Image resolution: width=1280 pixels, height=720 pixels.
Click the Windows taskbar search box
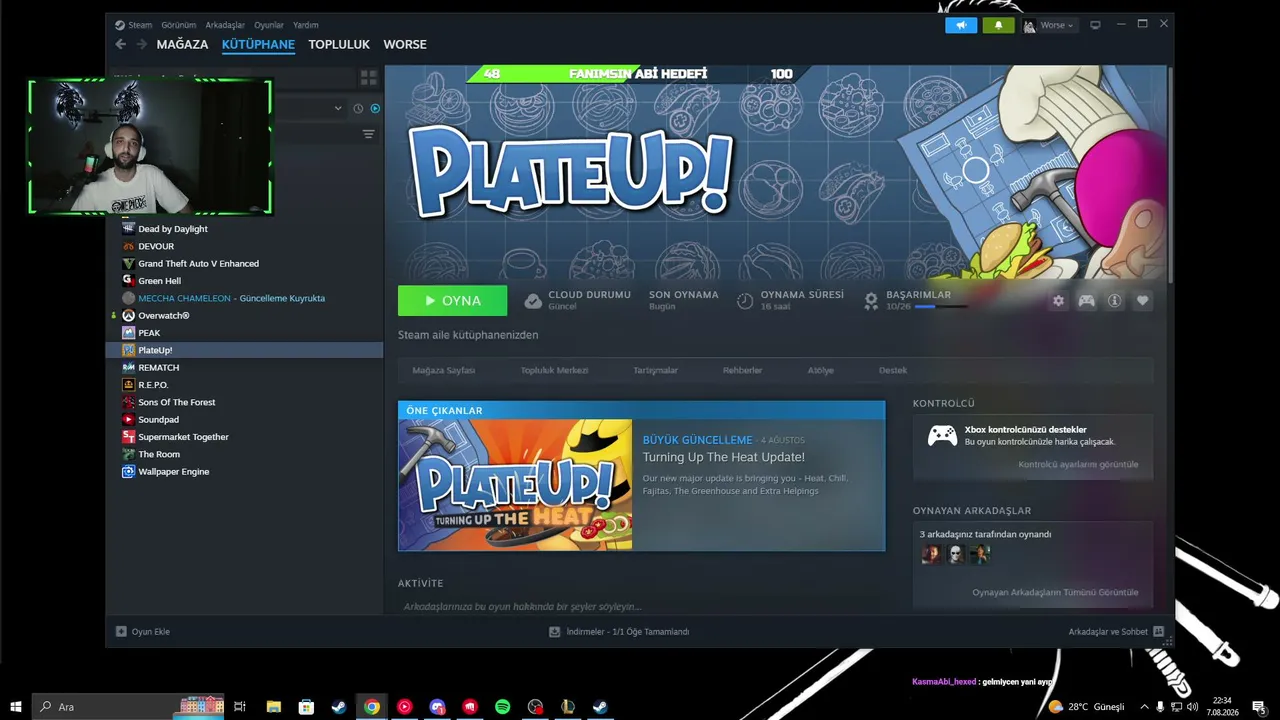coord(128,706)
